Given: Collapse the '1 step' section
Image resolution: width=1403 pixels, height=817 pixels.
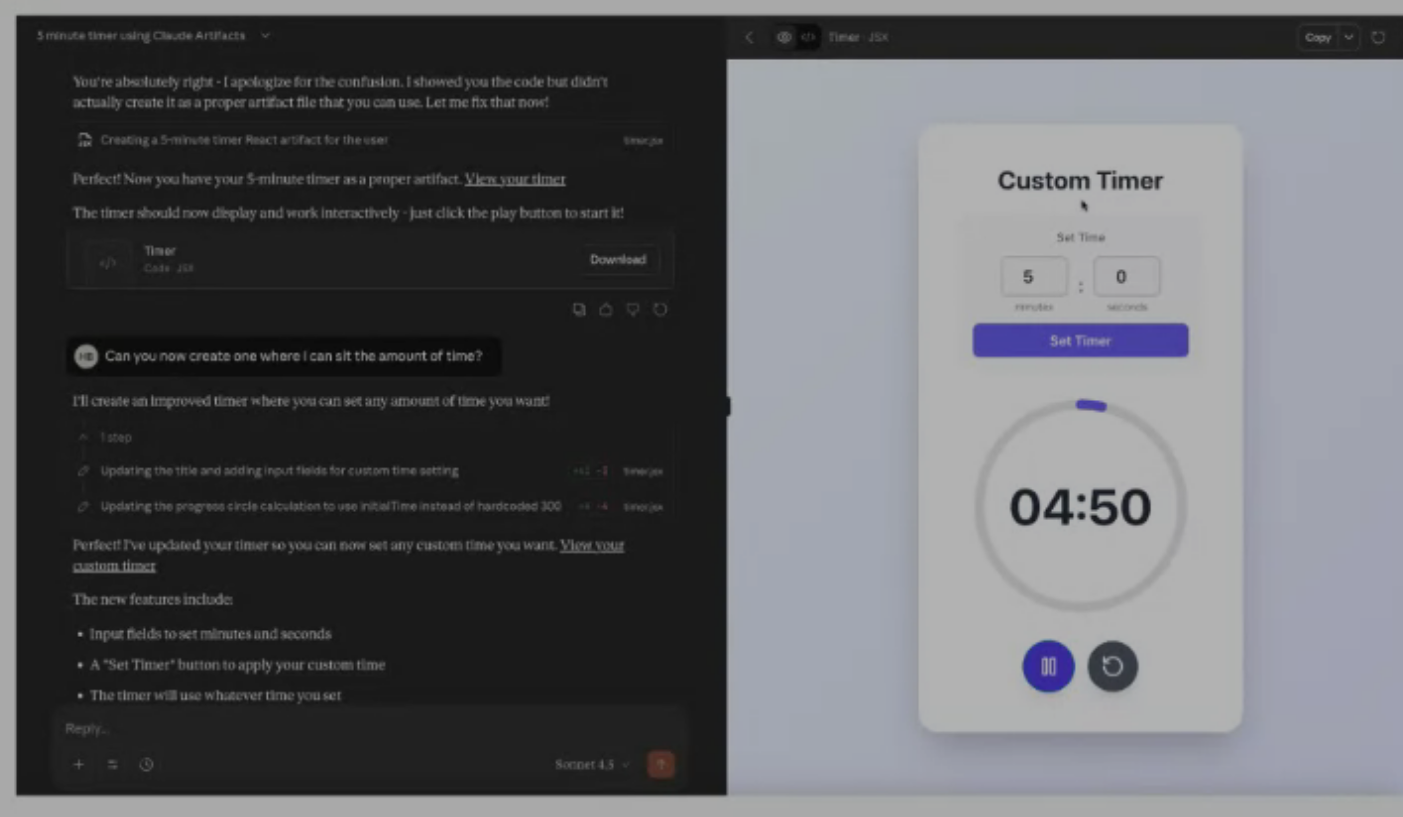Looking at the screenshot, I should 84,437.
